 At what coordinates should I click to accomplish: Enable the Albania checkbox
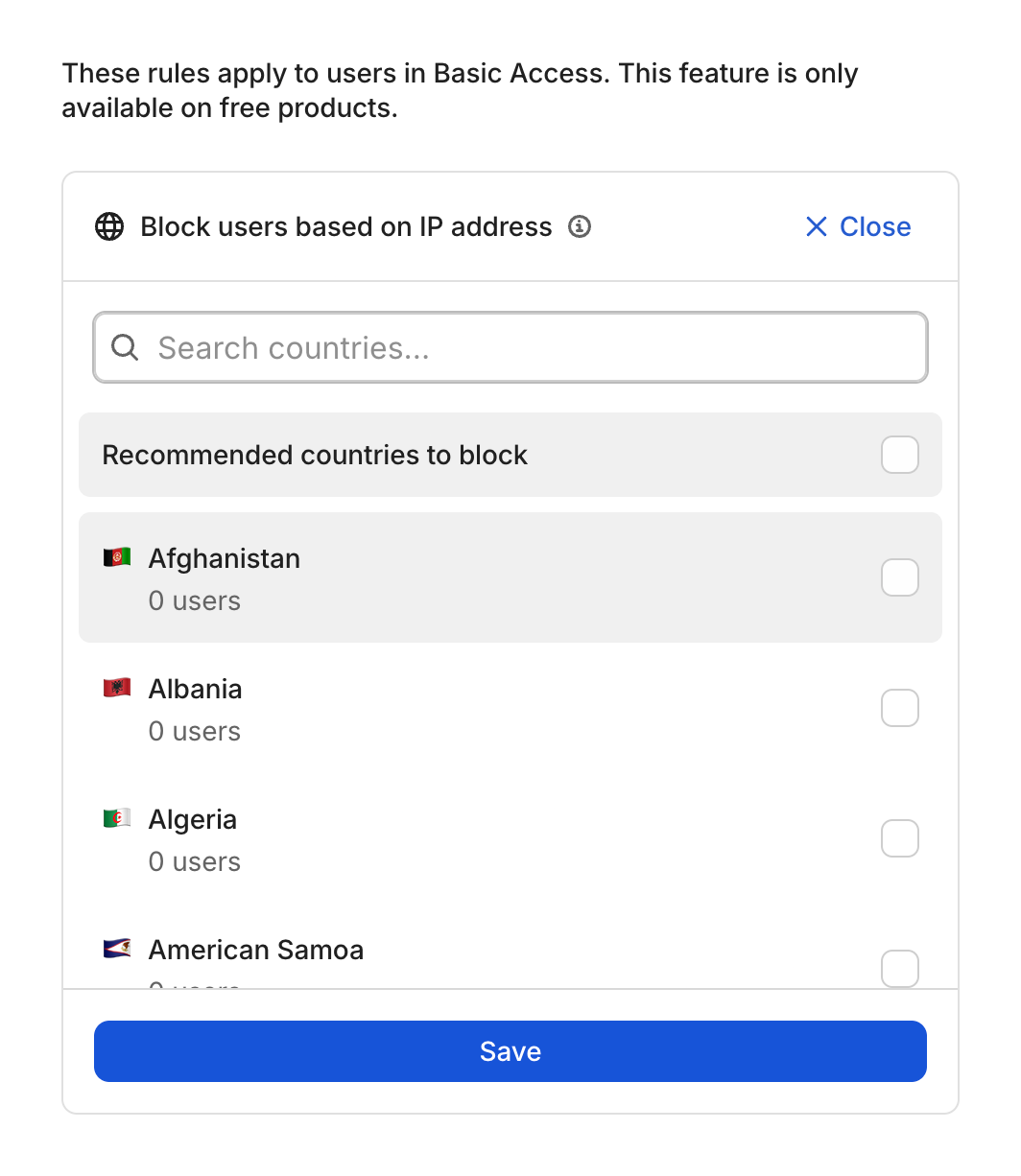(x=899, y=708)
